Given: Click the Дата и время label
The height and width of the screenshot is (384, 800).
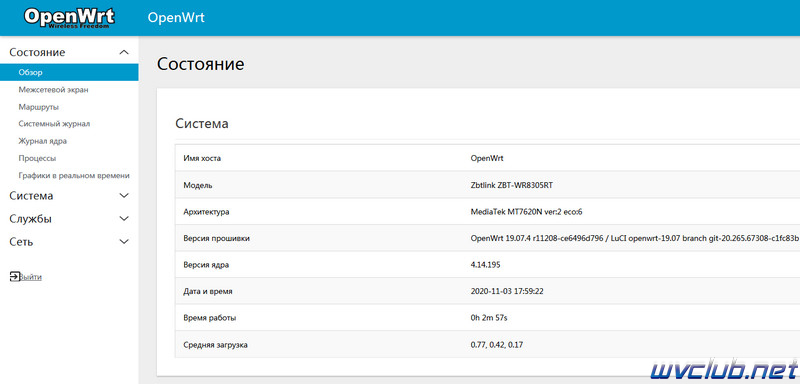Looking at the screenshot, I should pos(208,292).
